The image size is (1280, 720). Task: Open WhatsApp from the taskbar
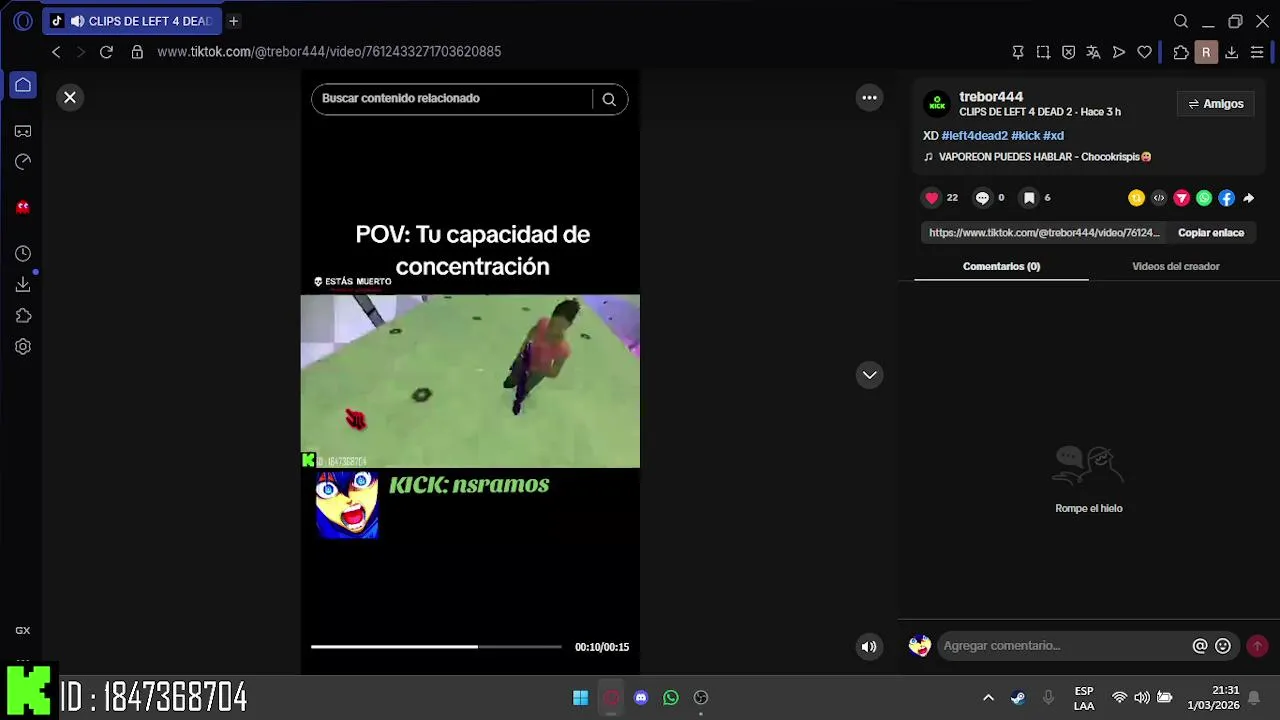pyautogui.click(x=671, y=698)
